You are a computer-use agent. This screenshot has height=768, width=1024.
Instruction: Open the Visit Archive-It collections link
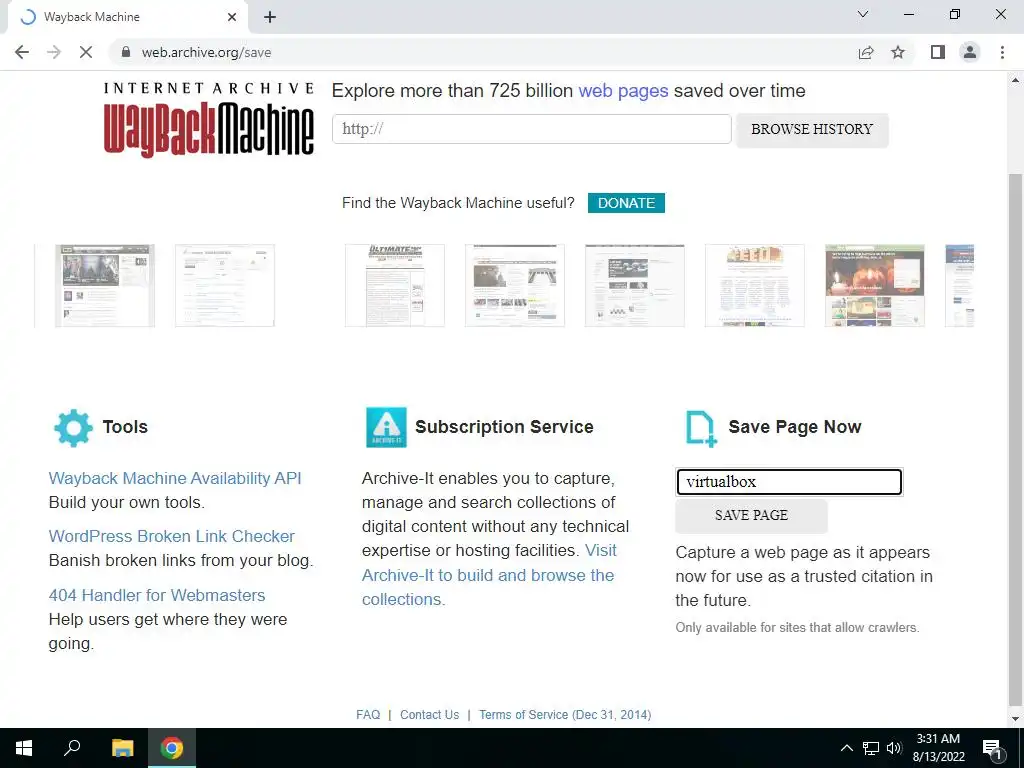click(x=488, y=575)
